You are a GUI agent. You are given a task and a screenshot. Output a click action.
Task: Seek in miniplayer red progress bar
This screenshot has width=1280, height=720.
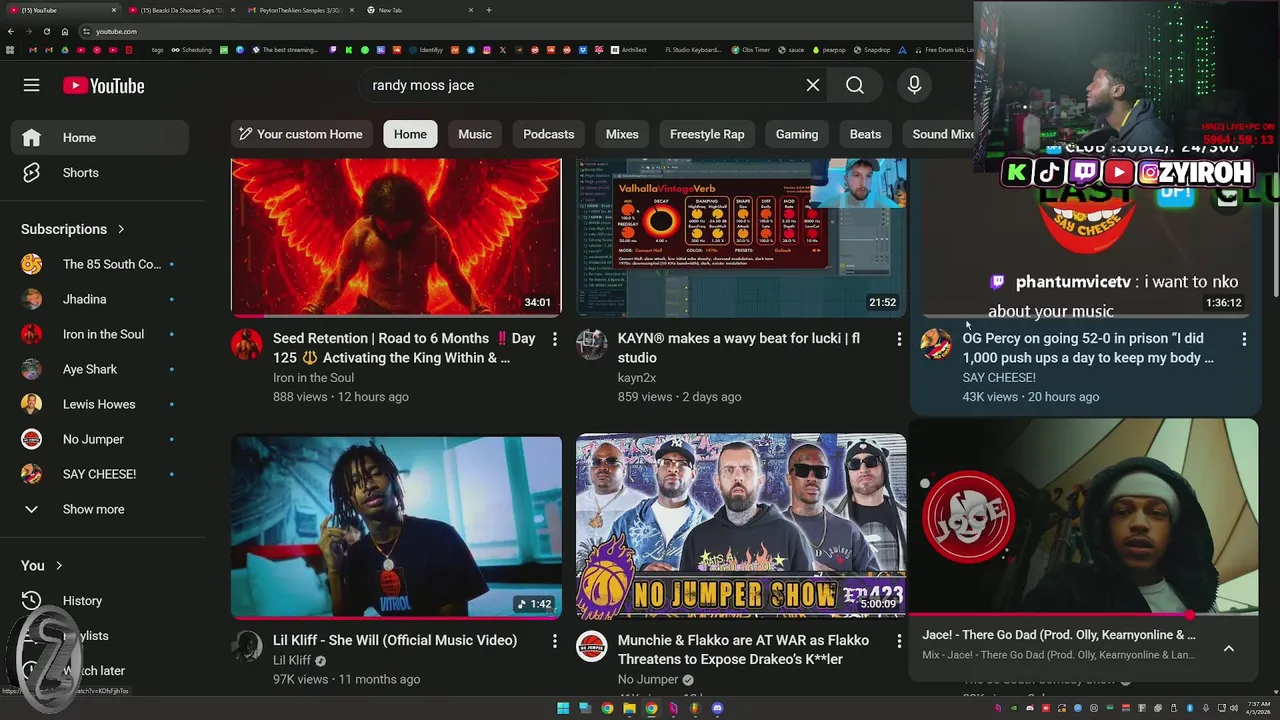(x=1083, y=615)
